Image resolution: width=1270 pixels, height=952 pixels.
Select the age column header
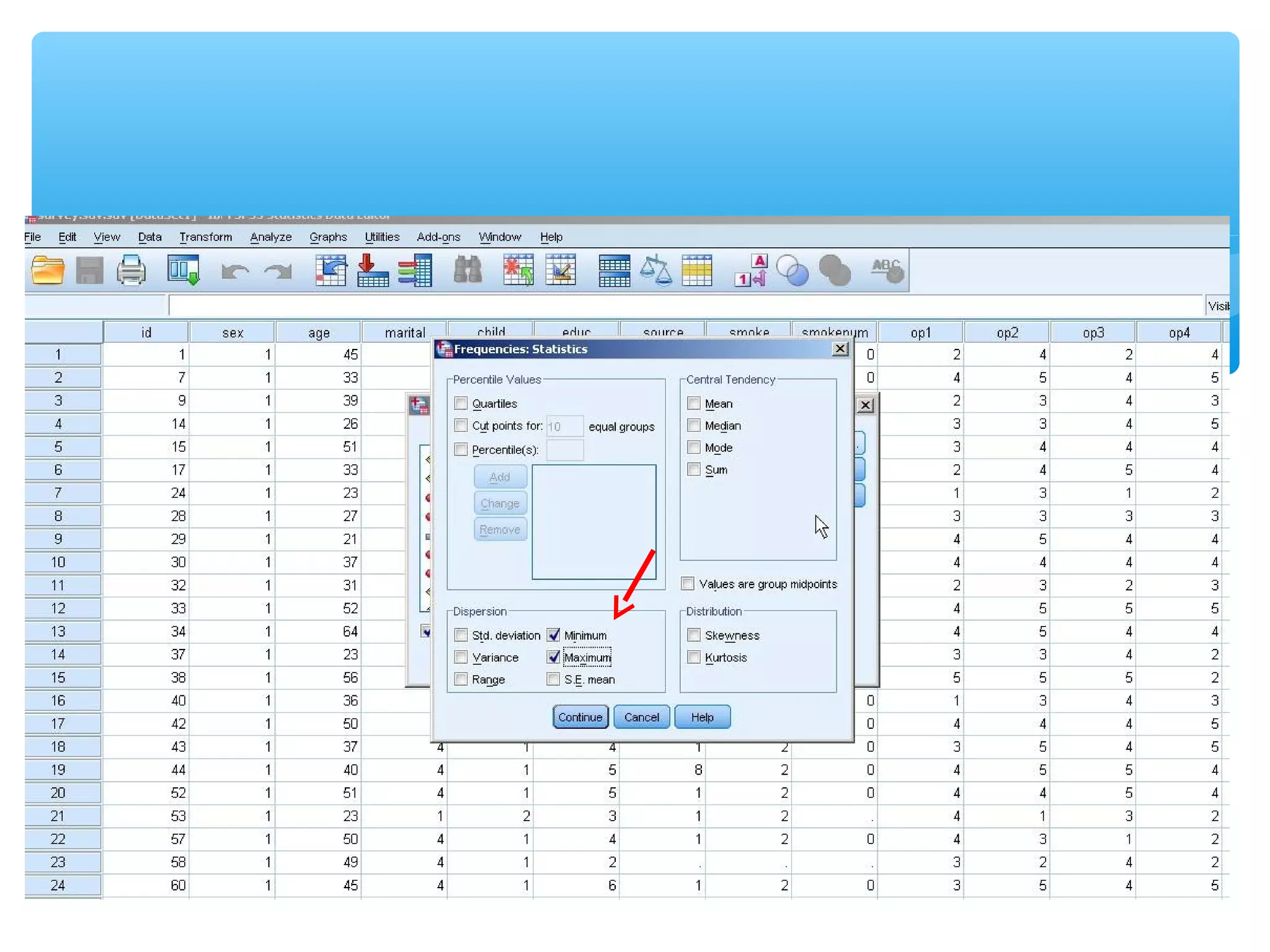click(318, 333)
